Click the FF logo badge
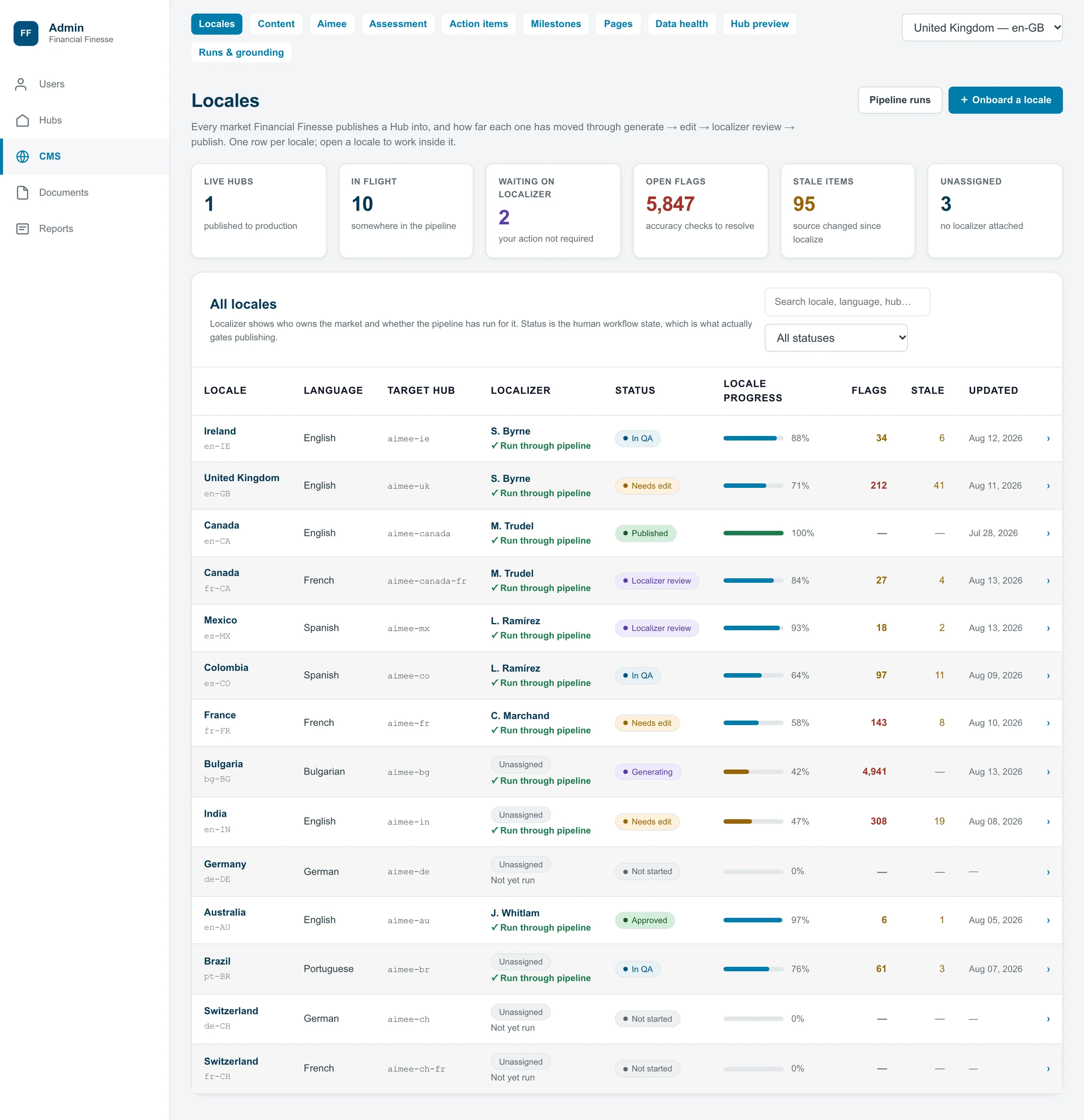This screenshot has width=1084, height=1120. pyautogui.click(x=26, y=33)
